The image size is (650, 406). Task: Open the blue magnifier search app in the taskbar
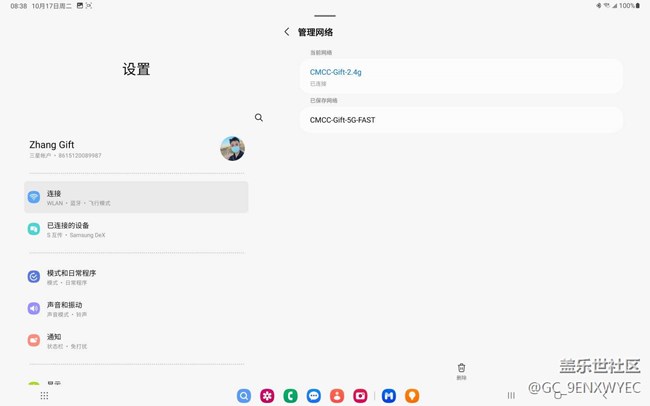(x=244, y=396)
